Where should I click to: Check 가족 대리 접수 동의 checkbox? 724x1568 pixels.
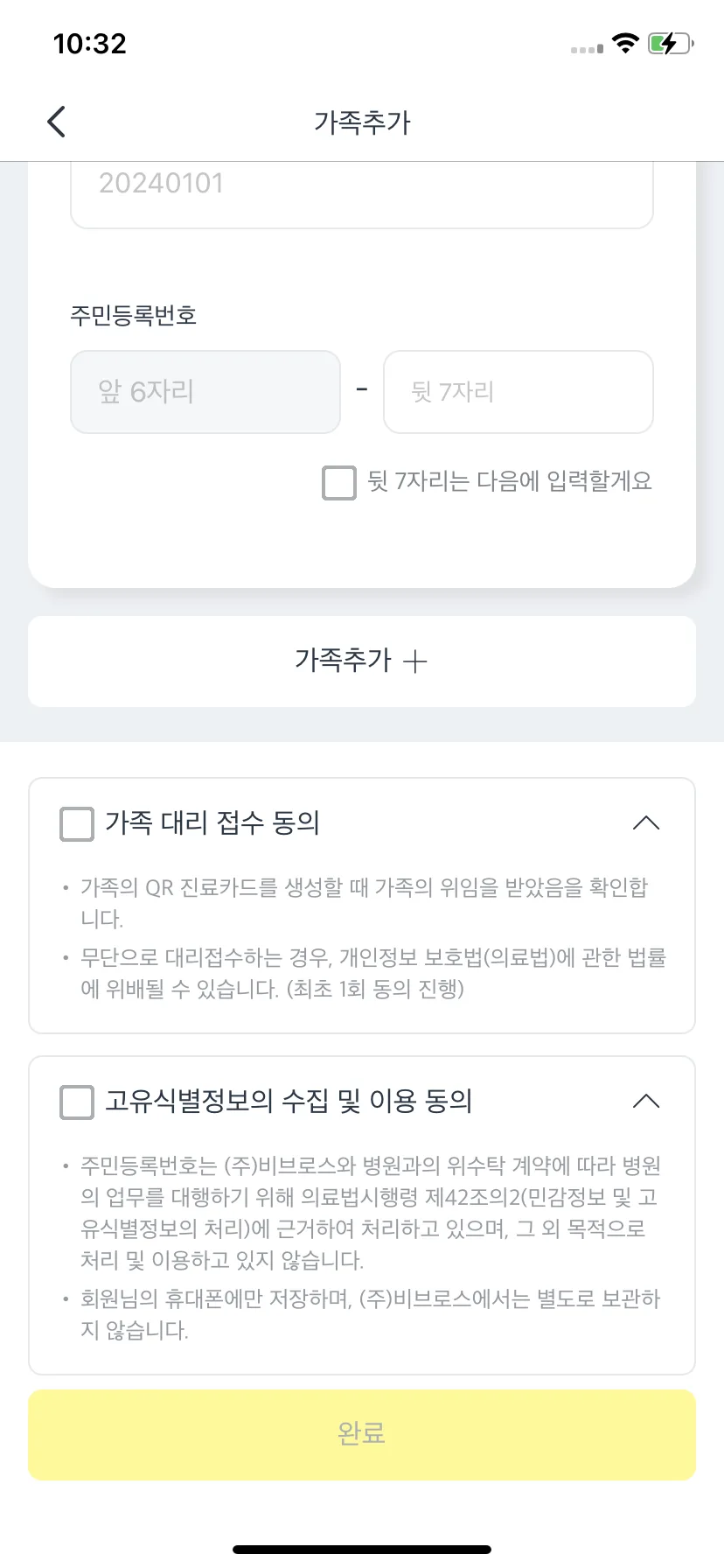tap(77, 824)
